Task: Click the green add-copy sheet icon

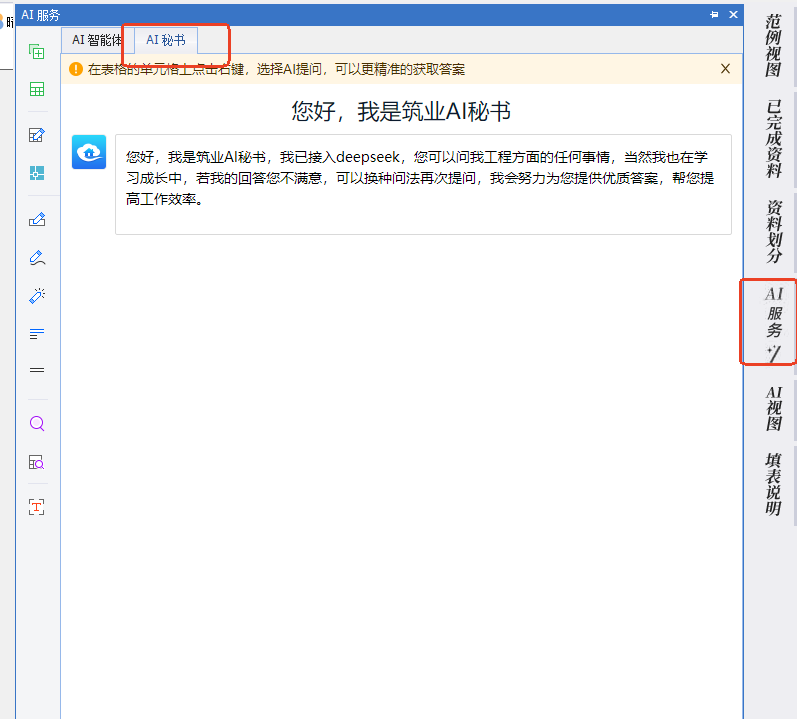Action: click(37, 52)
